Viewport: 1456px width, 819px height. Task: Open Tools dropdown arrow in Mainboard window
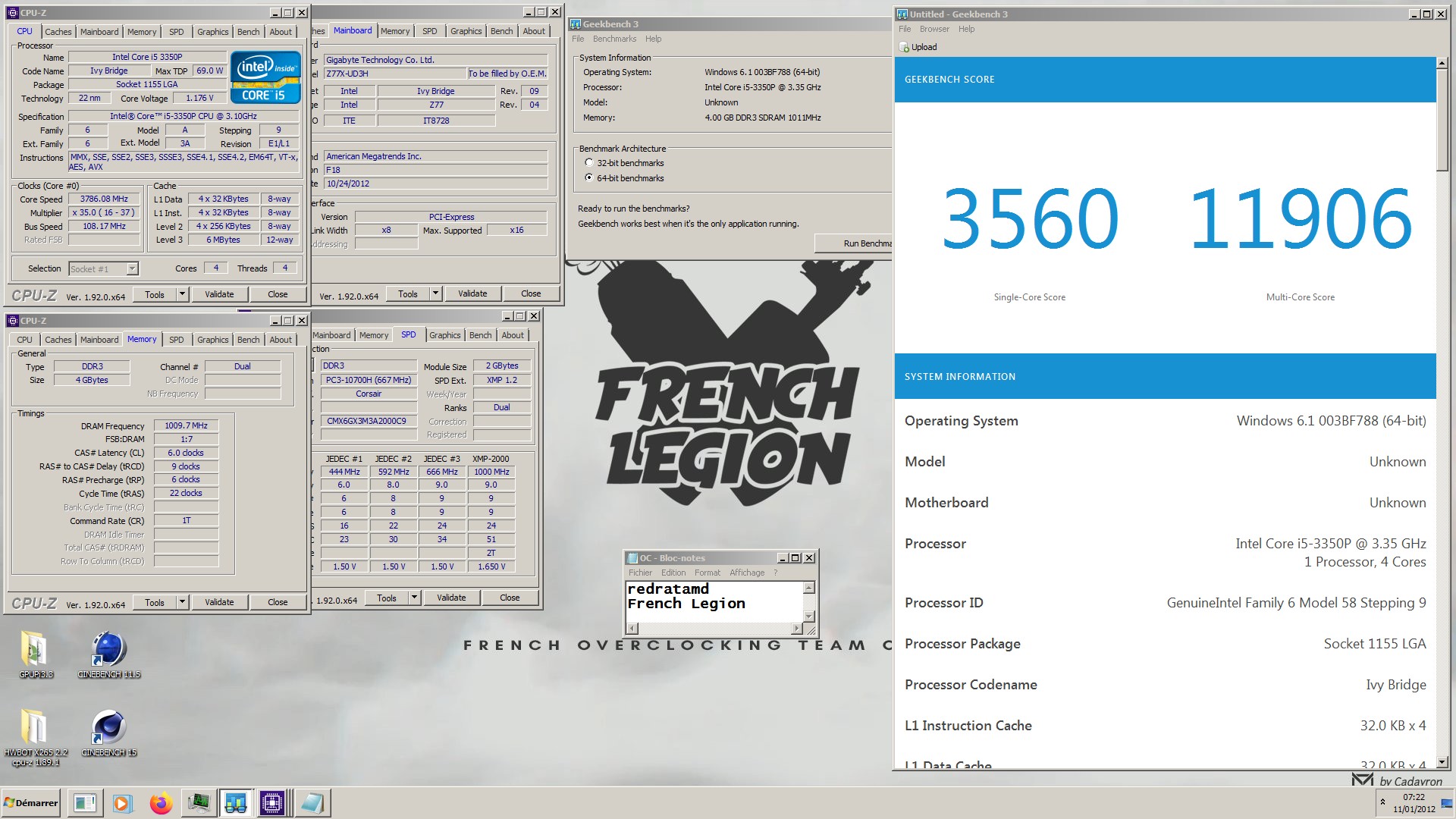pos(435,293)
